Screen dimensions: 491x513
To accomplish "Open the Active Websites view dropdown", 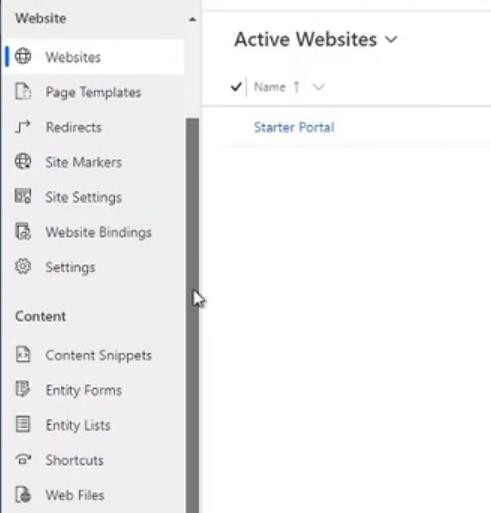I will (x=391, y=39).
